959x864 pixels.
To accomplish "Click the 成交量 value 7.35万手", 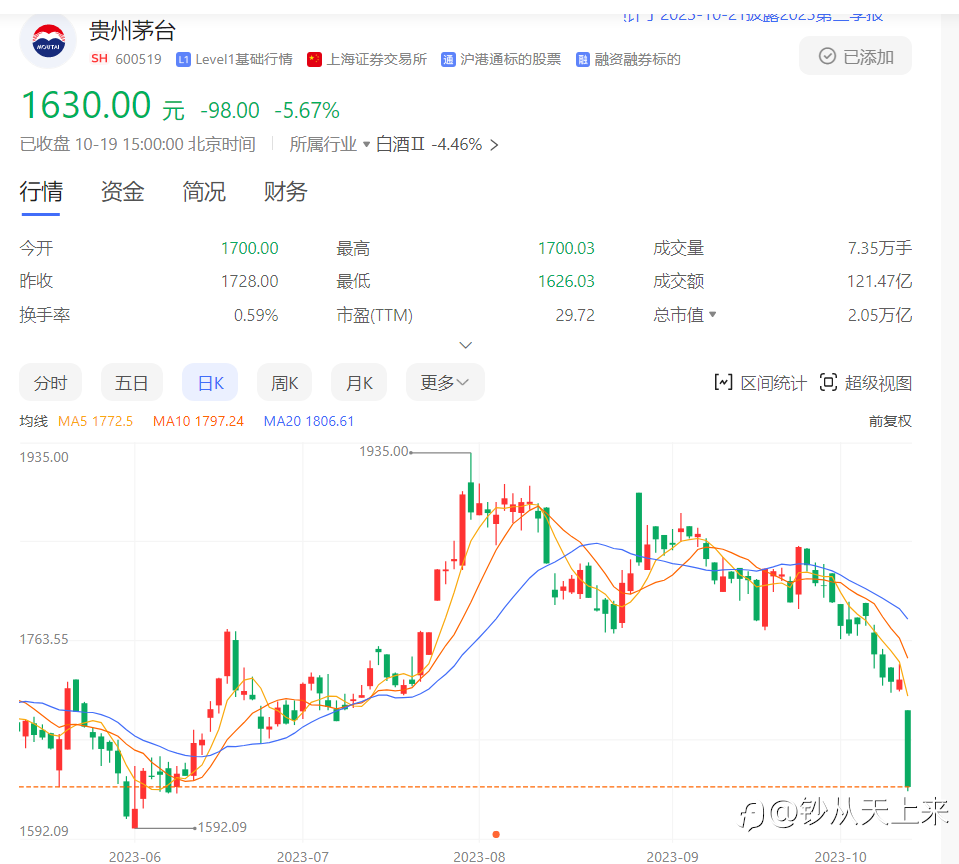I will point(879,248).
